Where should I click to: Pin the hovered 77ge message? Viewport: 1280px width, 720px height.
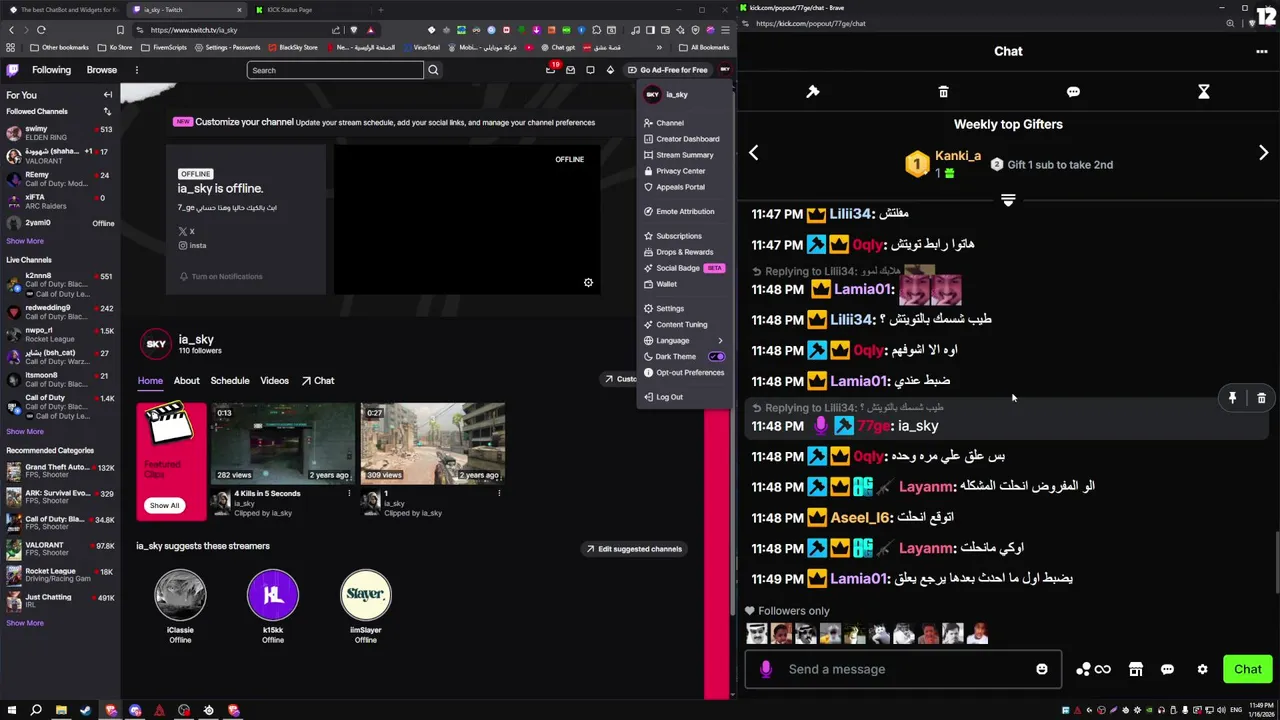pos(1233,398)
